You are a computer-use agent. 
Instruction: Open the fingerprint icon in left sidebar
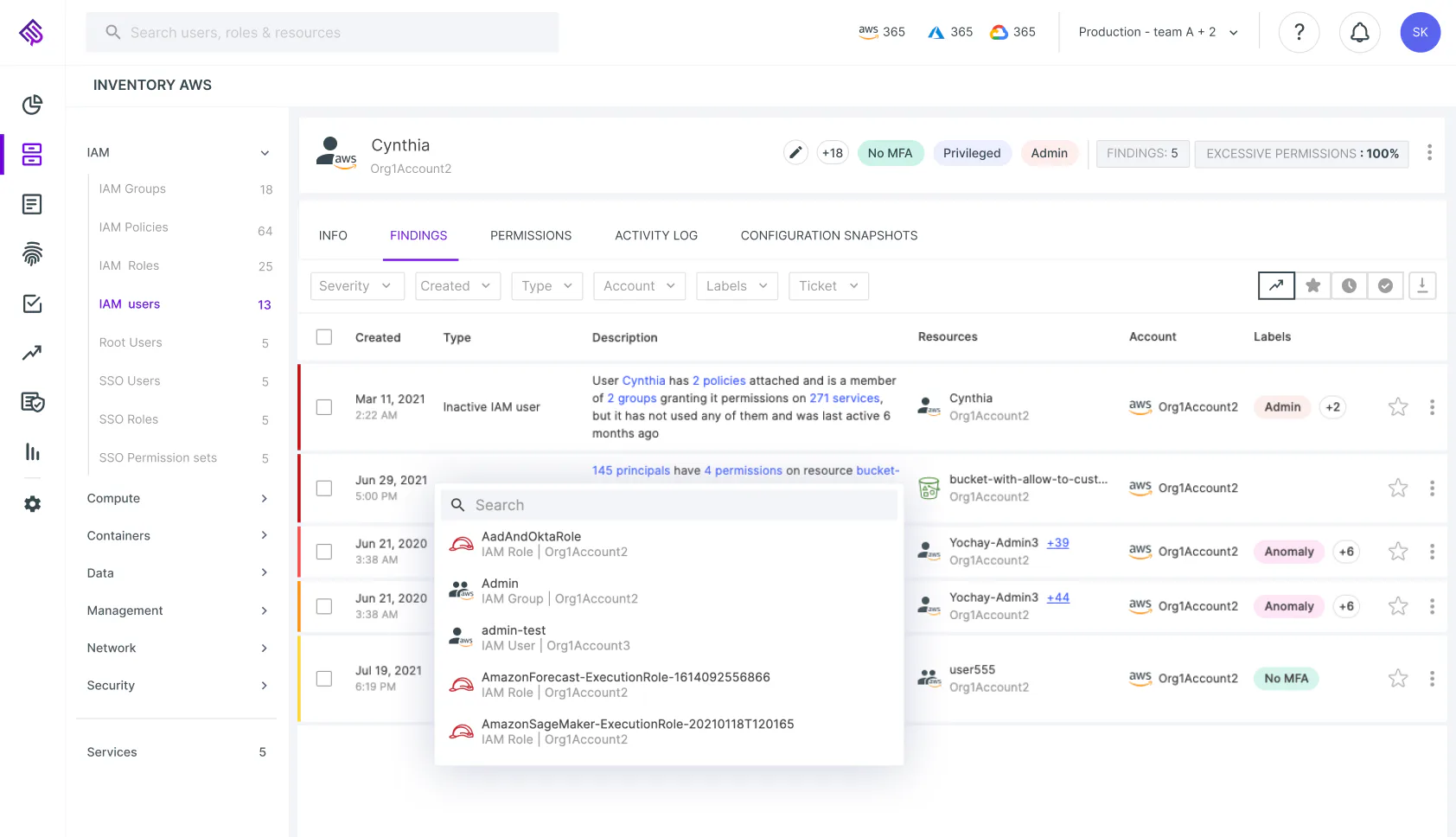click(32, 253)
